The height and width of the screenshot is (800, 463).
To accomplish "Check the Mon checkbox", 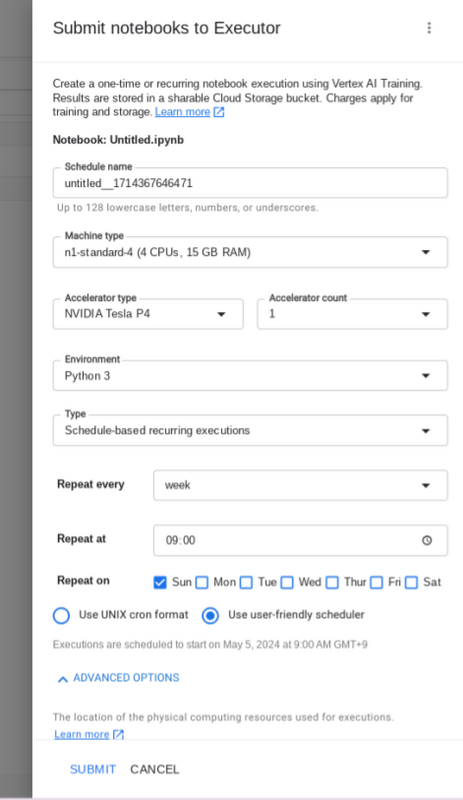I will 202,582.
